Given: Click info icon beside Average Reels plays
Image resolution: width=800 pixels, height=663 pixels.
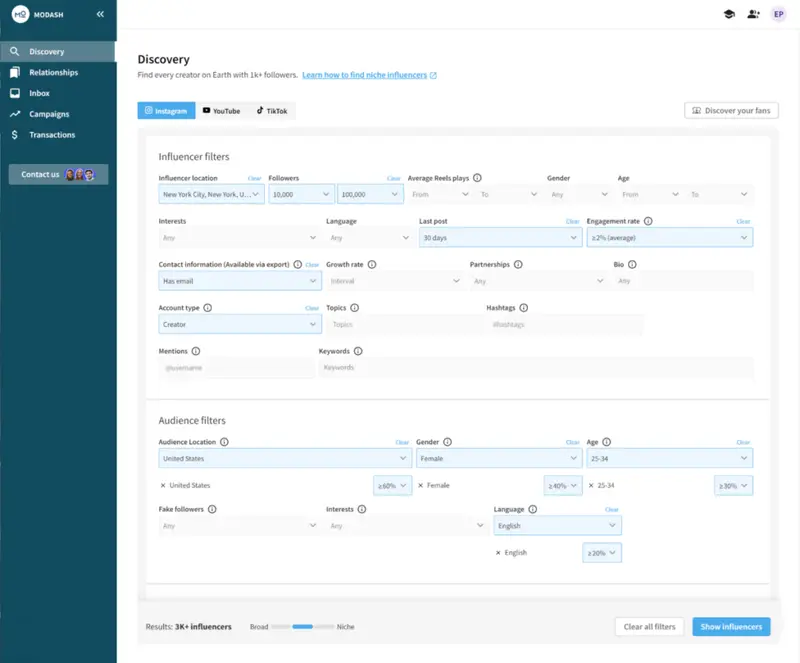Looking at the screenshot, I should (x=477, y=178).
